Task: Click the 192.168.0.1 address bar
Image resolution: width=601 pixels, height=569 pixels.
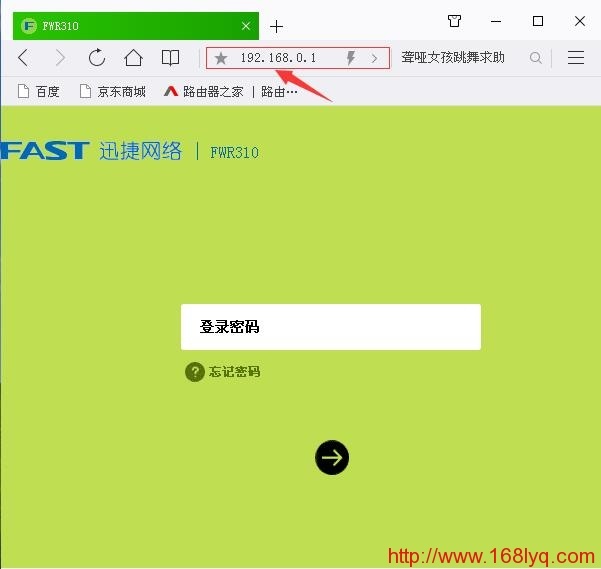Action: (x=278, y=58)
